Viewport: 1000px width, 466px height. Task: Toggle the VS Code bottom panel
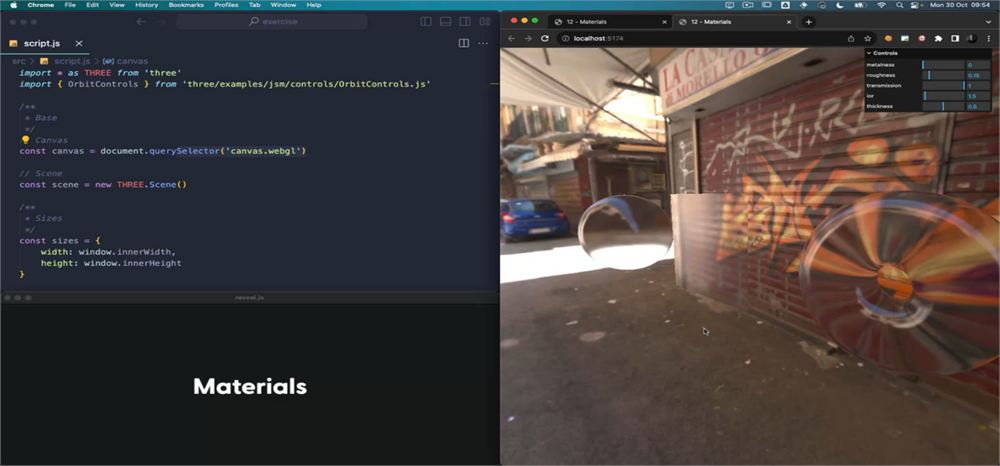coord(446,22)
